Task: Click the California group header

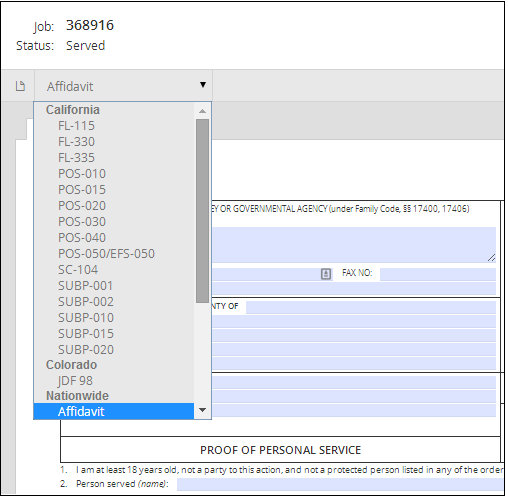Action: (x=73, y=110)
